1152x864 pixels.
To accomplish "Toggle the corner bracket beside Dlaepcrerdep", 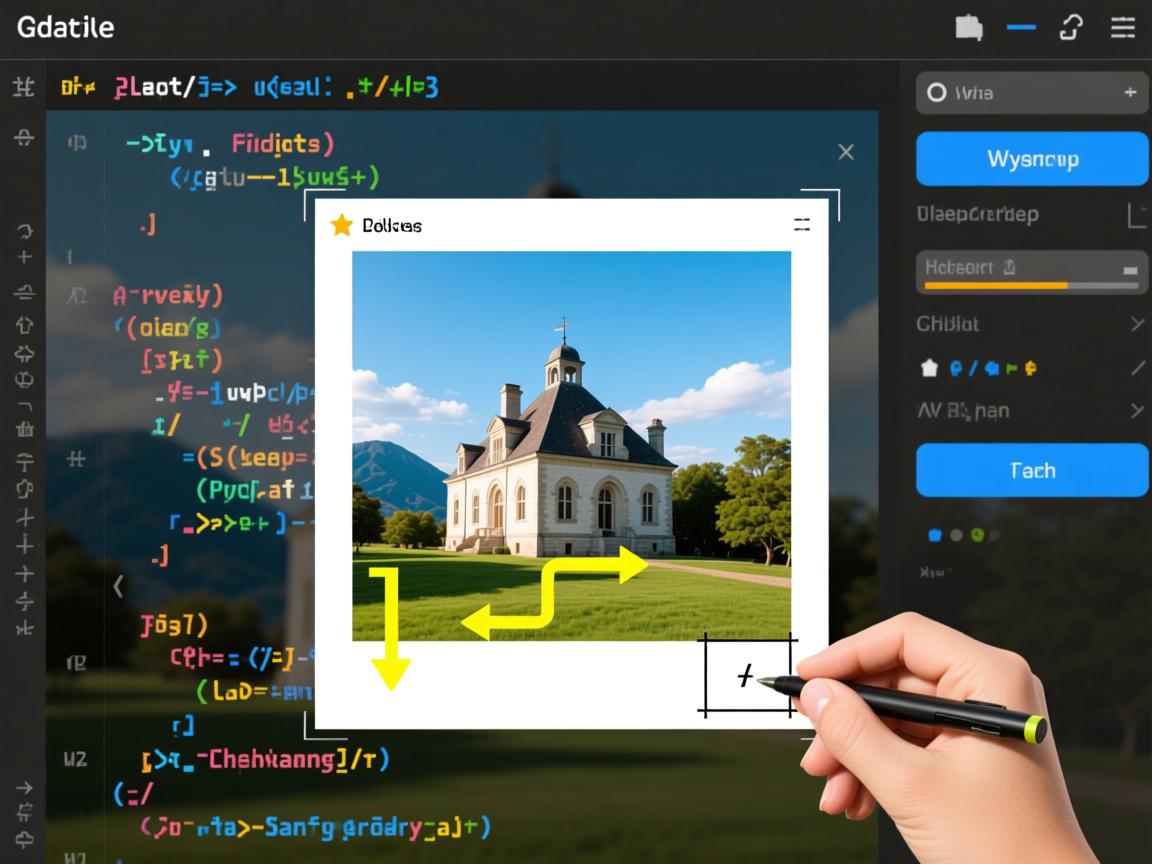I will [1136, 215].
